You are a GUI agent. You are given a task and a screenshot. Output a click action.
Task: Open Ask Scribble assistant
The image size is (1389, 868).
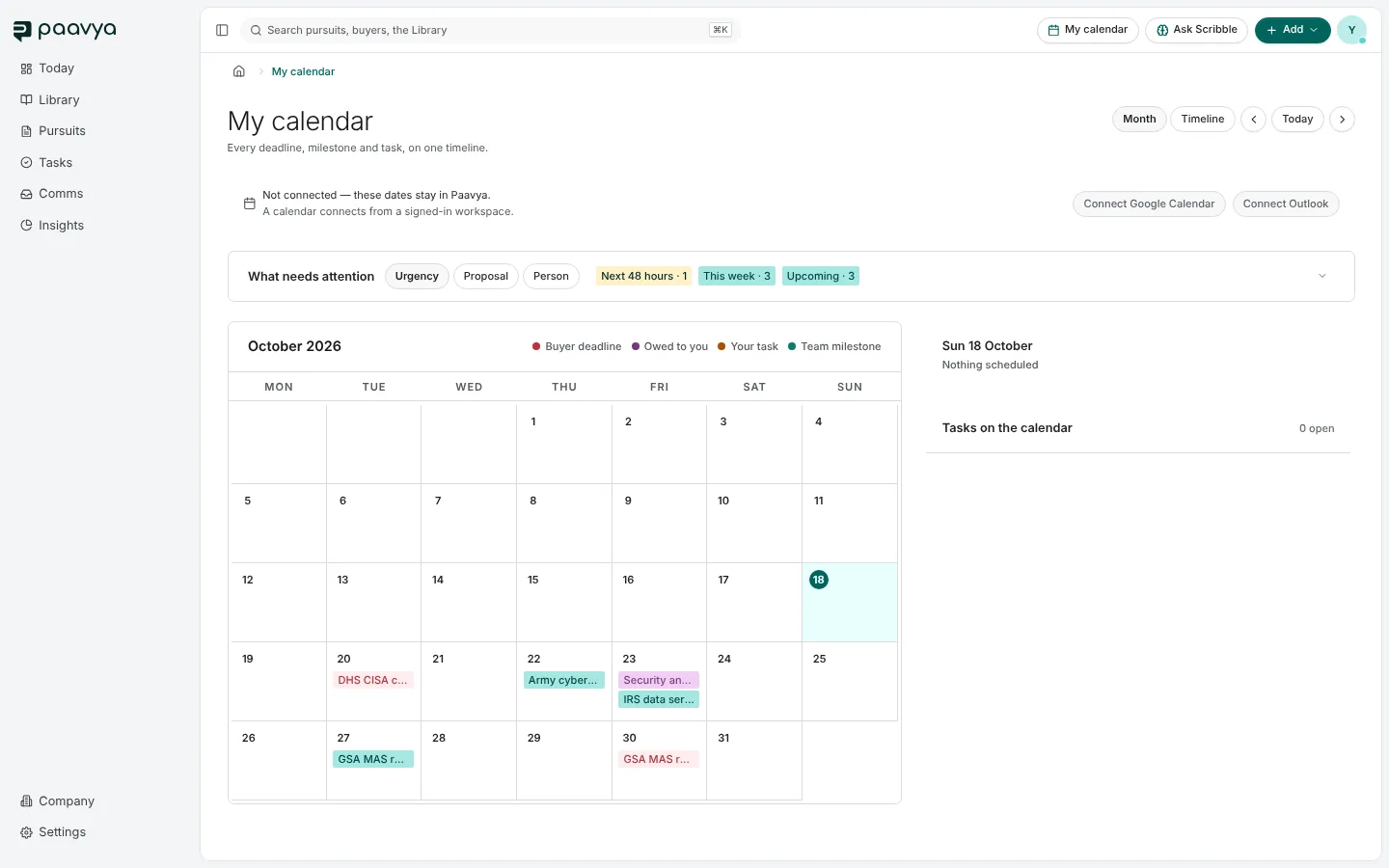1197,30
